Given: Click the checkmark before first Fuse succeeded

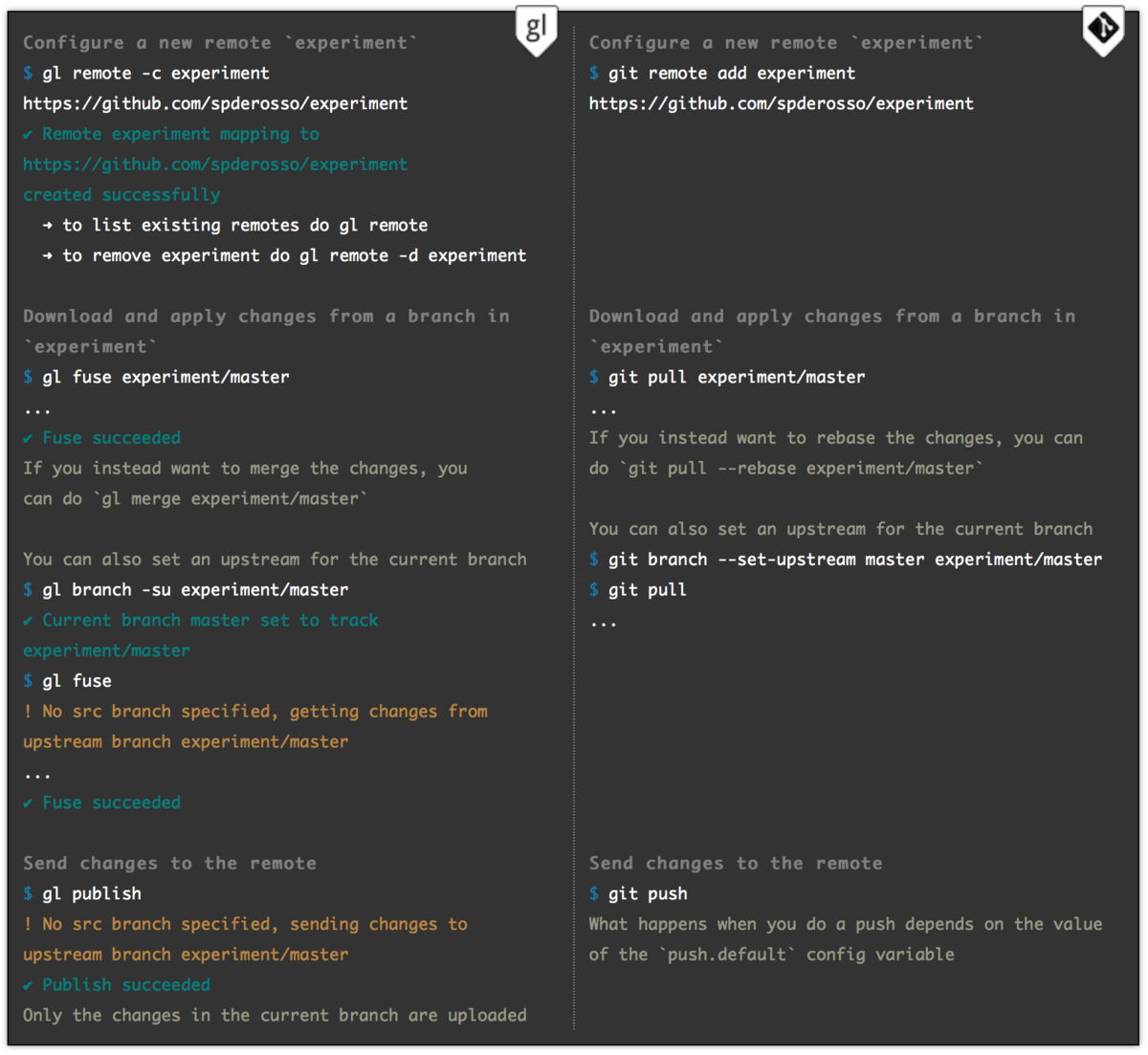Looking at the screenshot, I should coord(28,438).
